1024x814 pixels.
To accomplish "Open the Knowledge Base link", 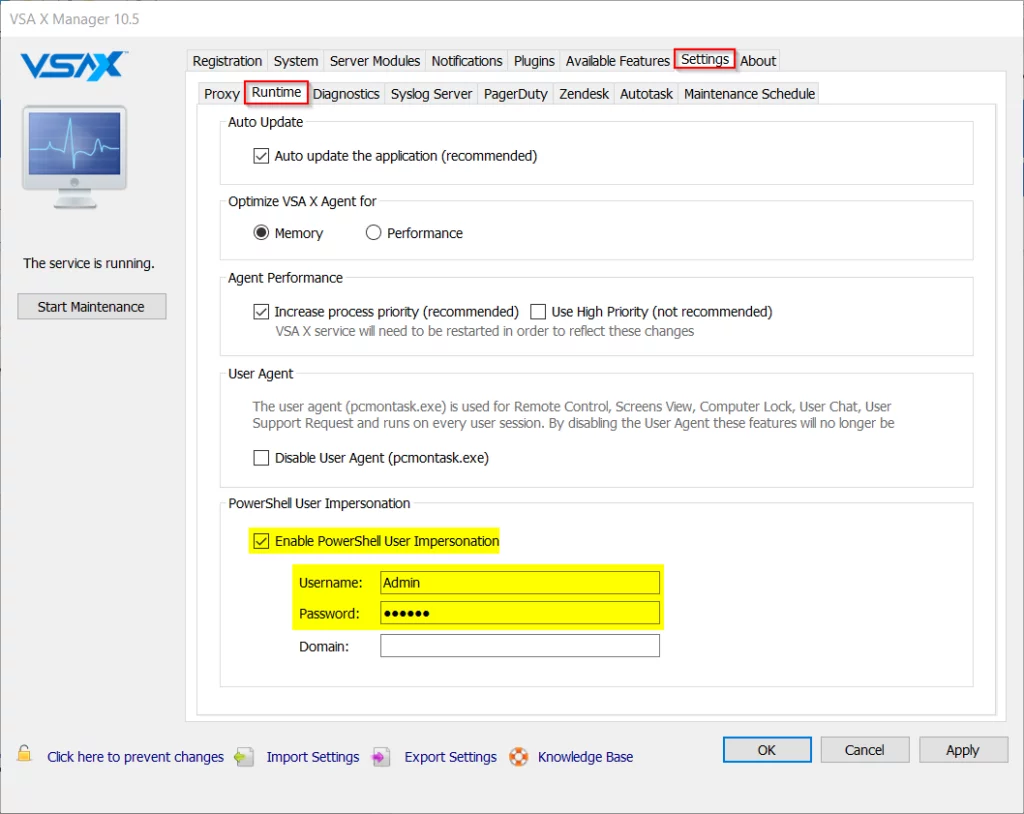I will 585,757.
